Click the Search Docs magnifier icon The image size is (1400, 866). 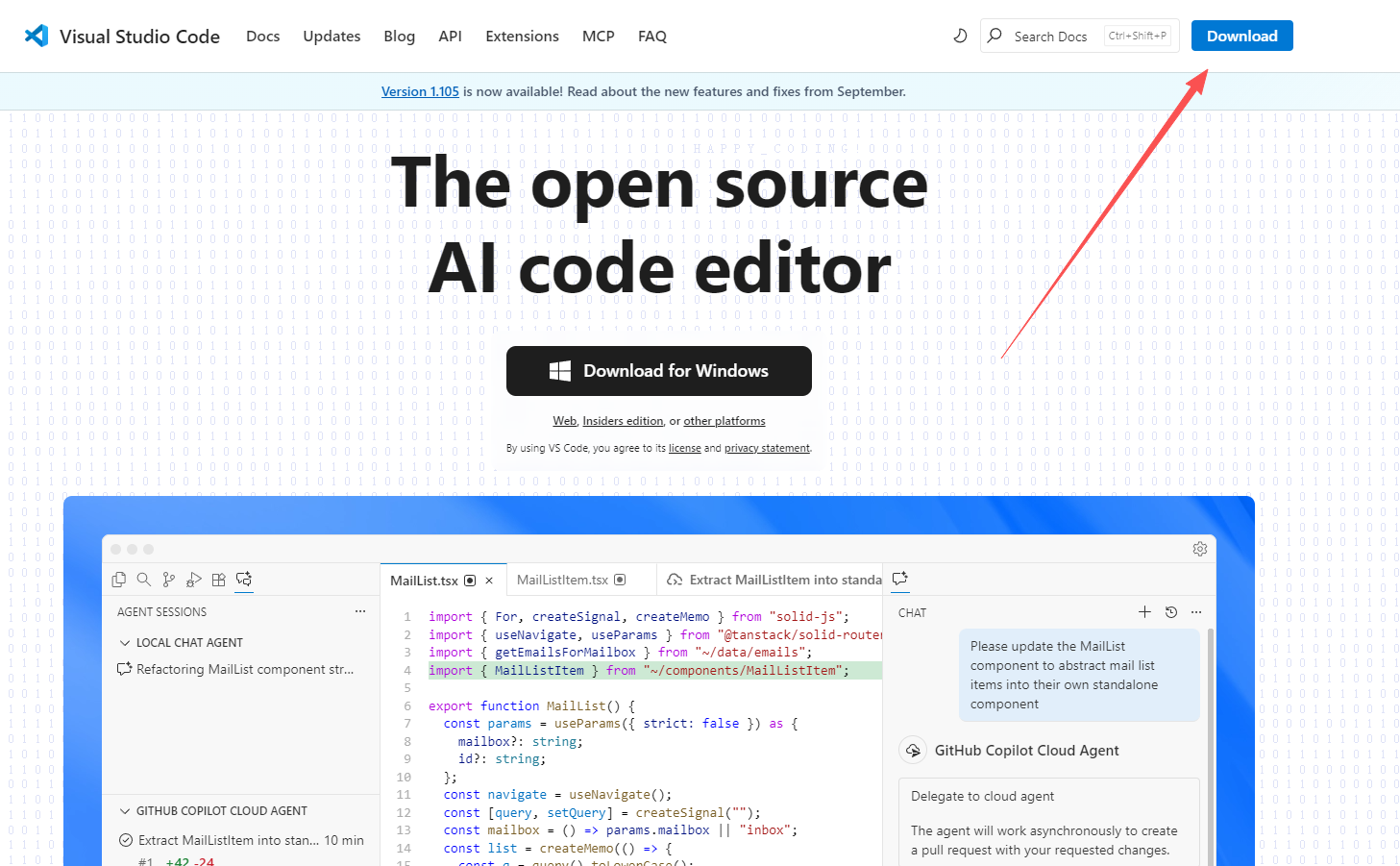tap(995, 36)
